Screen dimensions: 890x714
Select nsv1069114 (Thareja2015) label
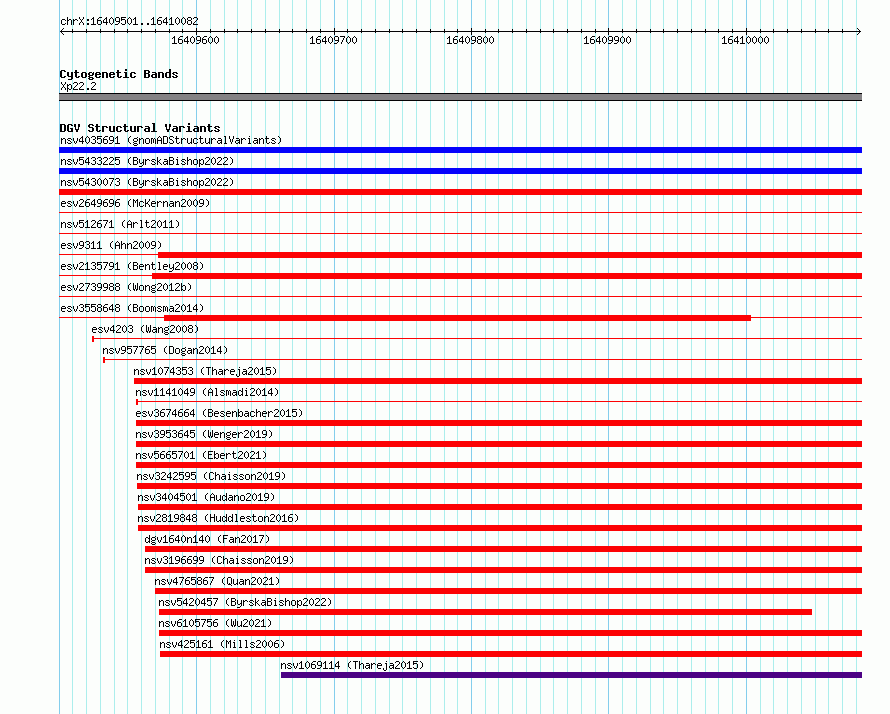pos(352,665)
